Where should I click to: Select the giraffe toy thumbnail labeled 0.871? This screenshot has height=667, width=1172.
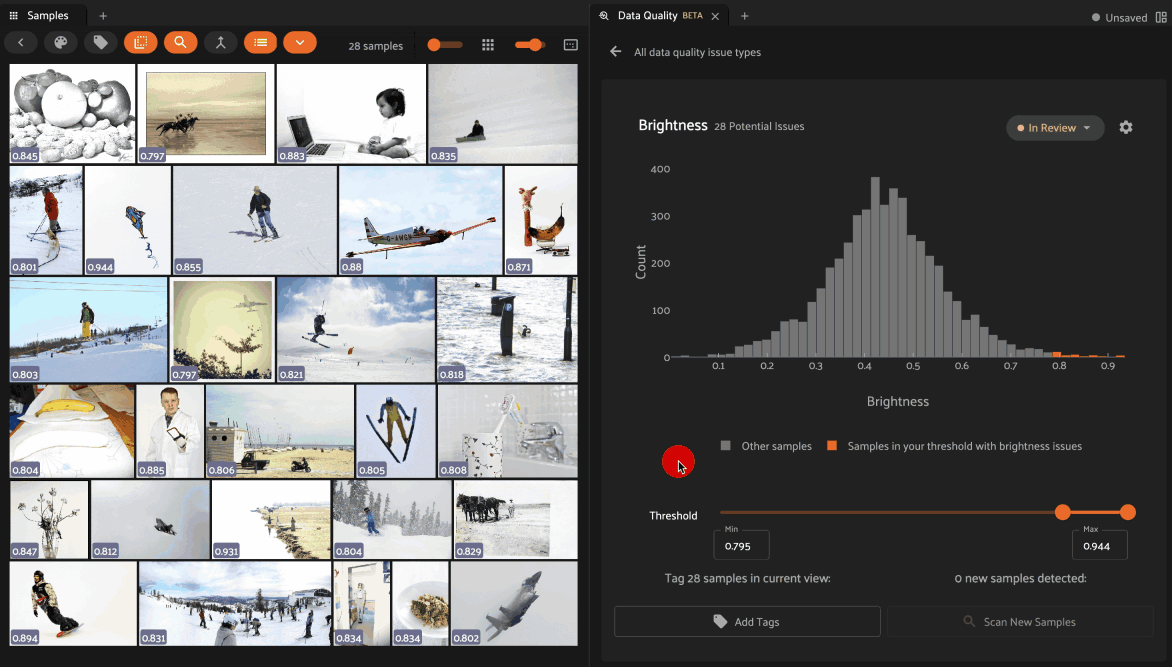(541, 221)
